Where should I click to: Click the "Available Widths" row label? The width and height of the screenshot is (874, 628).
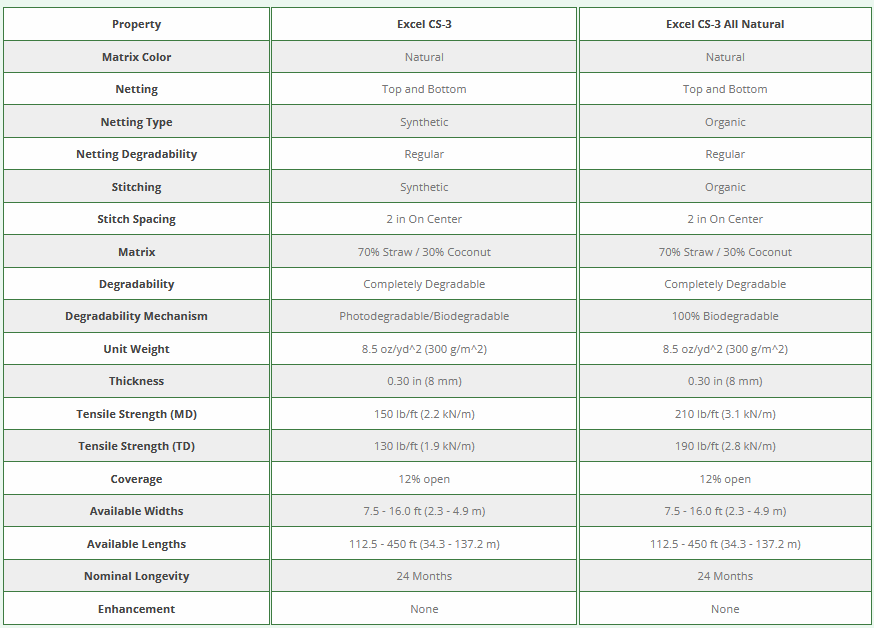coord(136,511)
